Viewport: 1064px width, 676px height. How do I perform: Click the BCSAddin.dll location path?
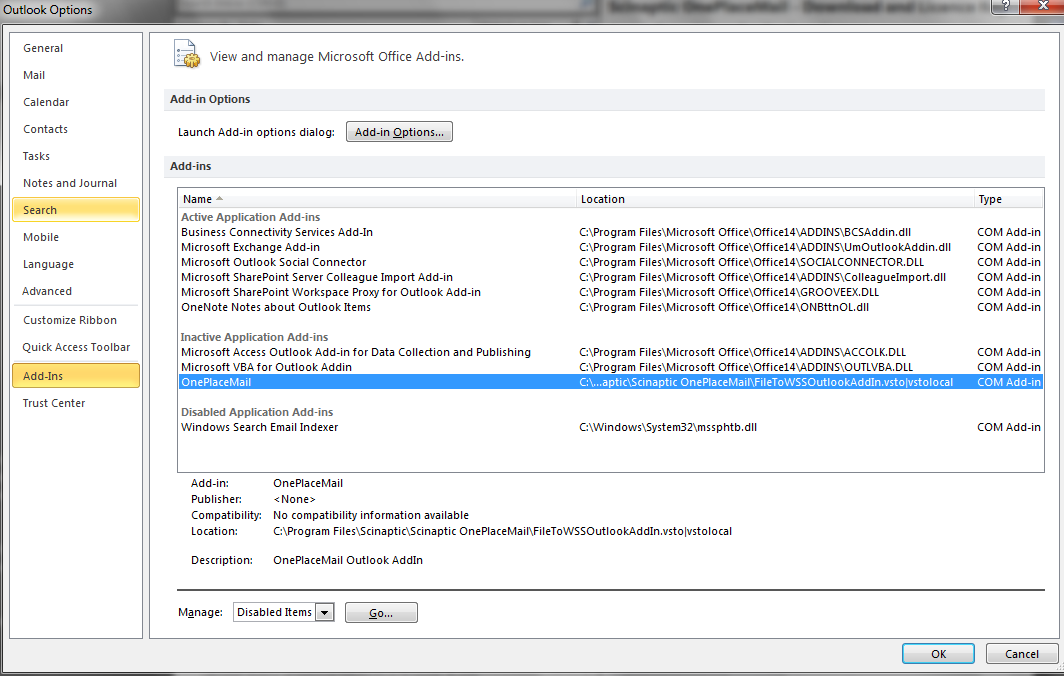745,232
